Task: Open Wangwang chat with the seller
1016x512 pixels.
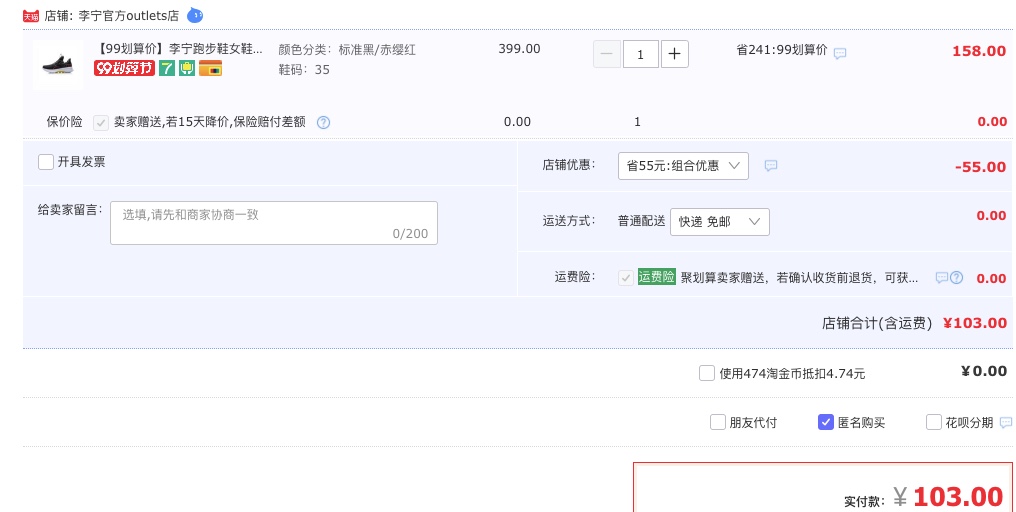Action: [x=195, y=15]
